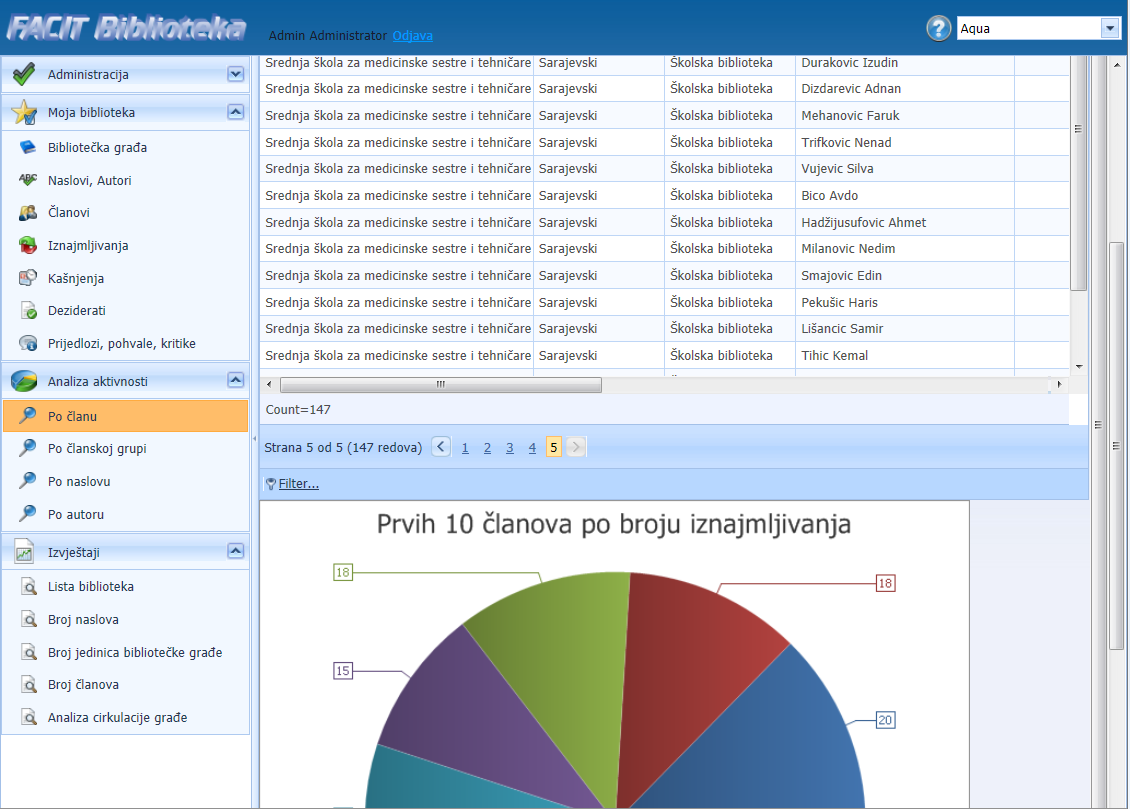Click the Kašnjenja clock icon
Viewport: 1130px width, 809px height.
pyautogui.click(x=28, y=279)
